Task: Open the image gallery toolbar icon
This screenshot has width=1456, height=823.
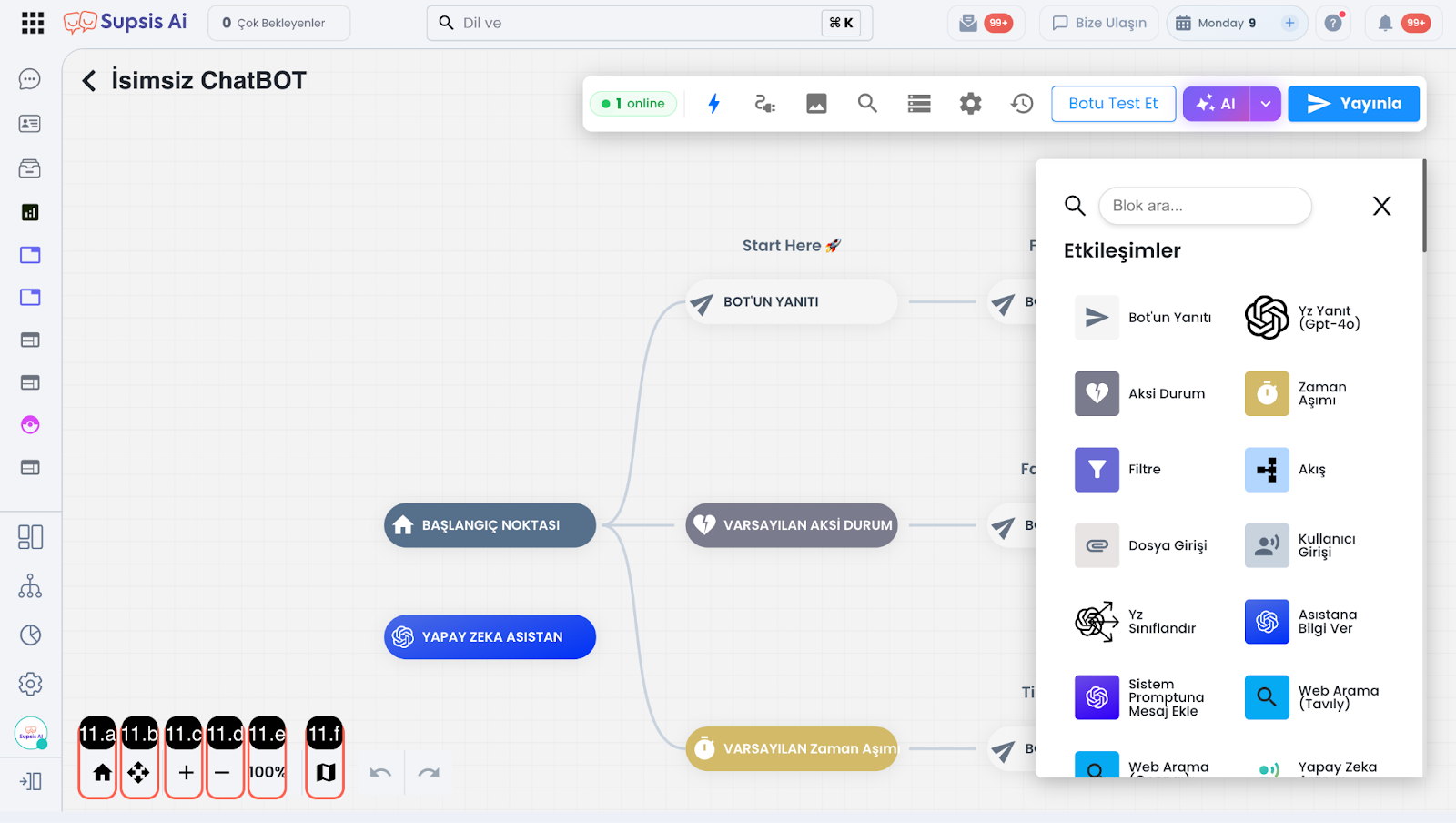Action: [816, 104]
